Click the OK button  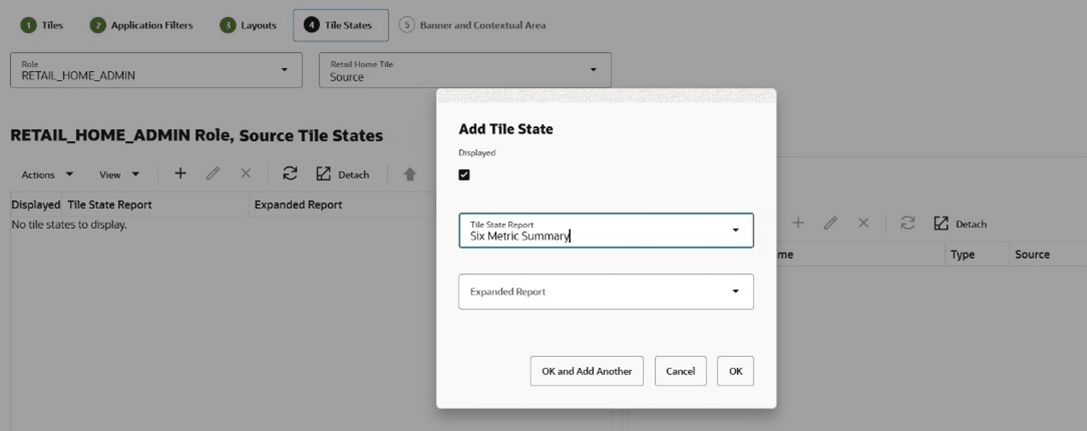736,371
